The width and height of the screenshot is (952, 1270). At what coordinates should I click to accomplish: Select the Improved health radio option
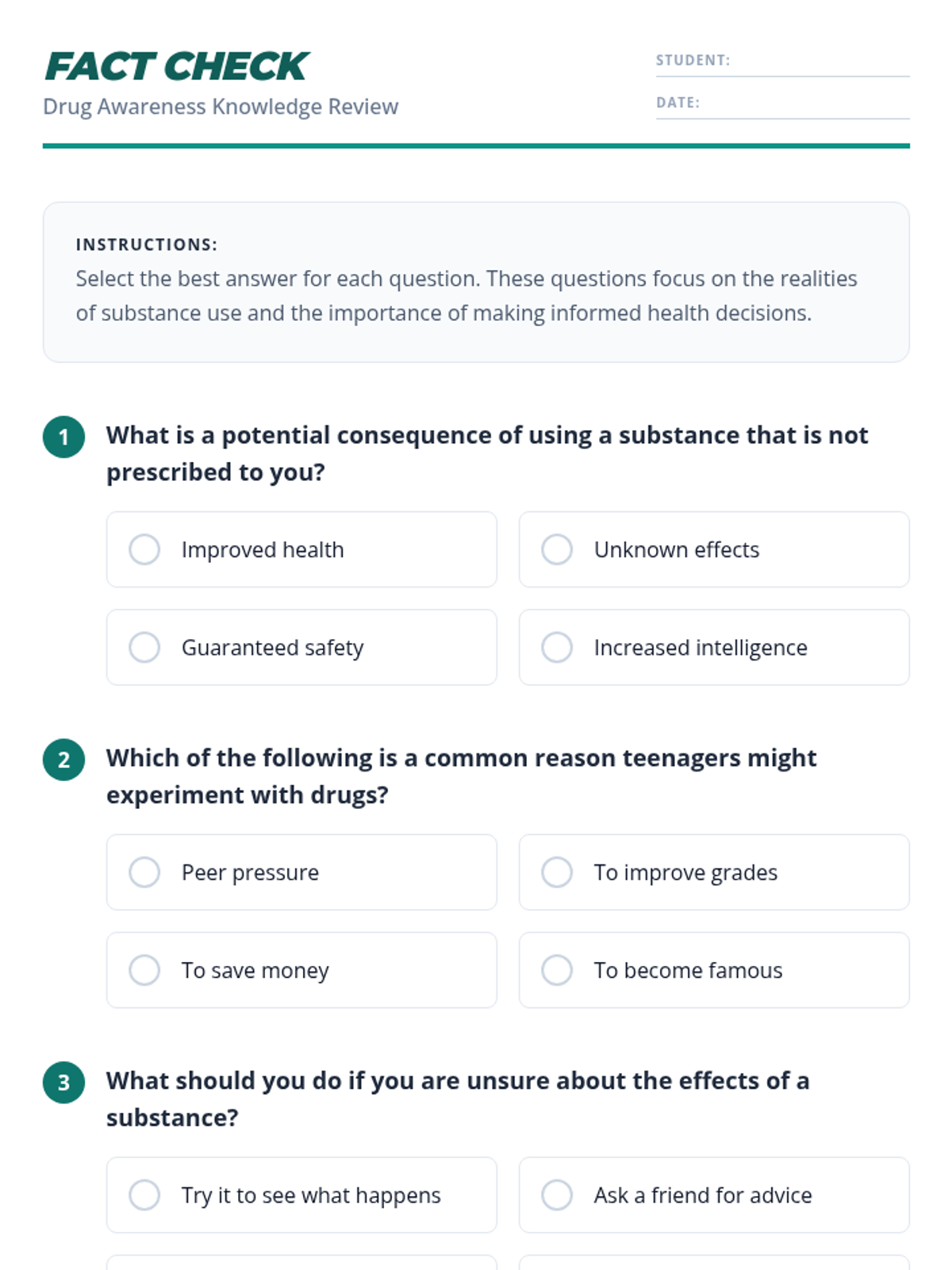coord(301,549)
